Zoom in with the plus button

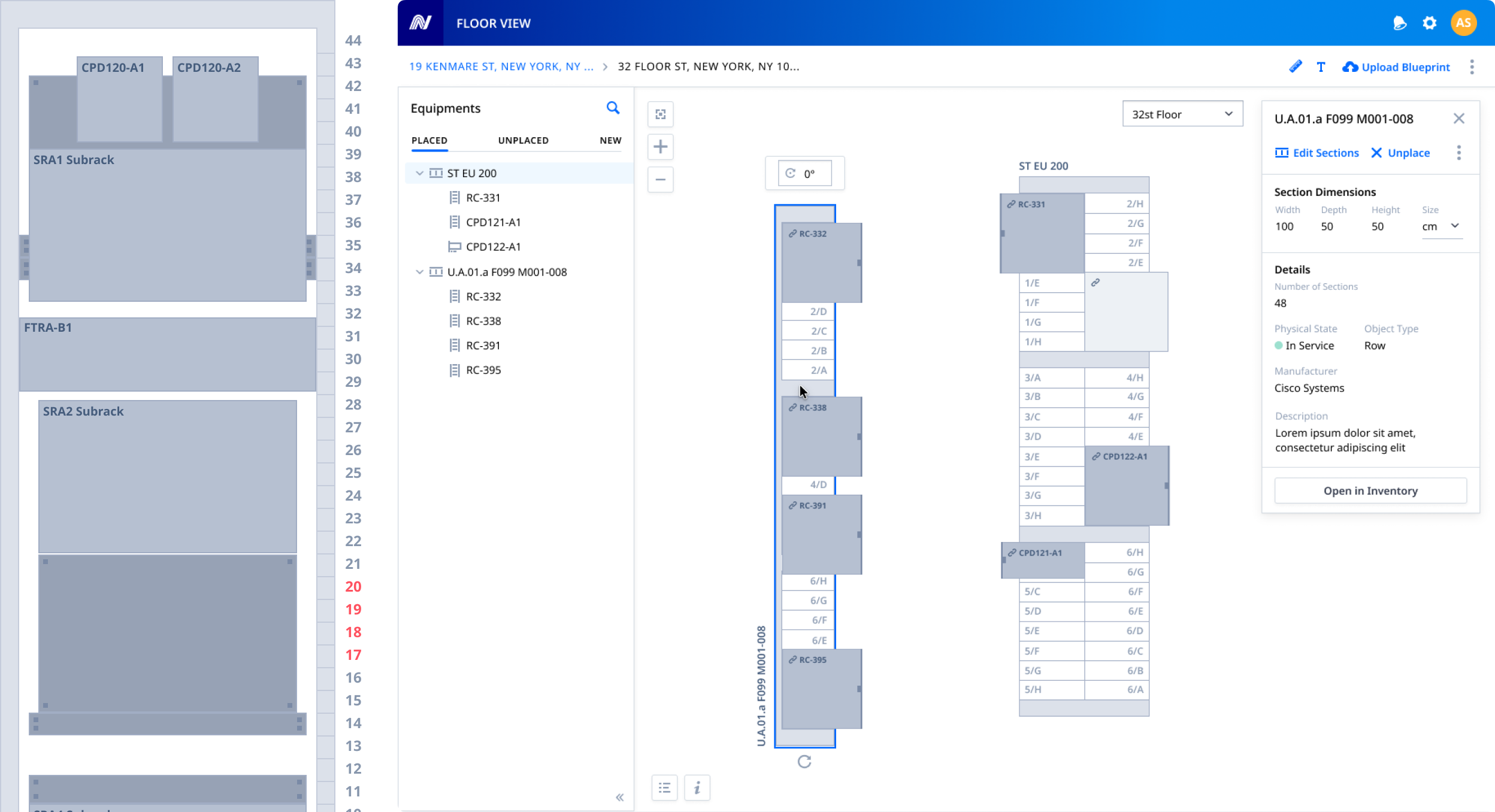[x=661, y=147]
